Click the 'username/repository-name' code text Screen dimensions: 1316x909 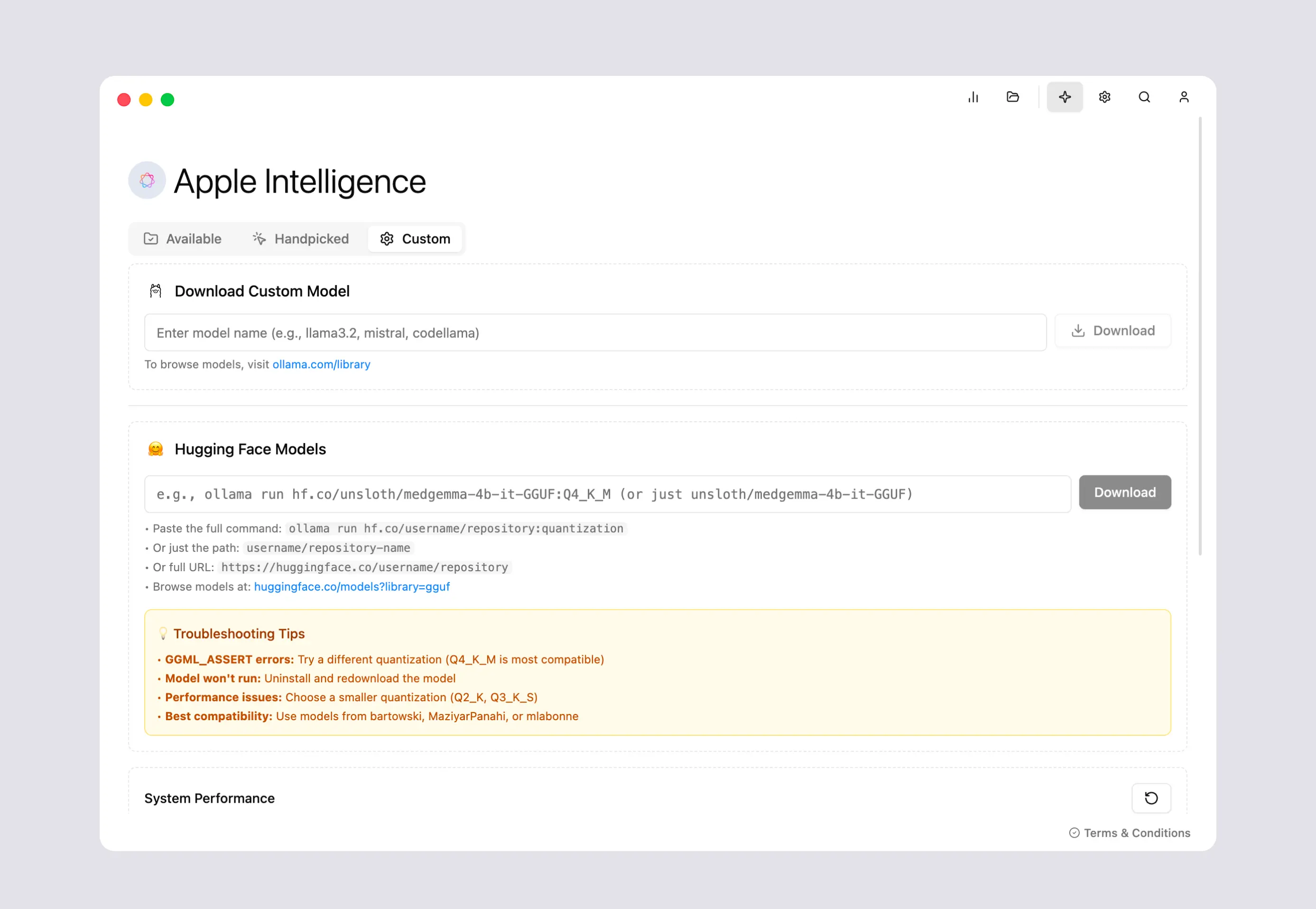[328, 548]
